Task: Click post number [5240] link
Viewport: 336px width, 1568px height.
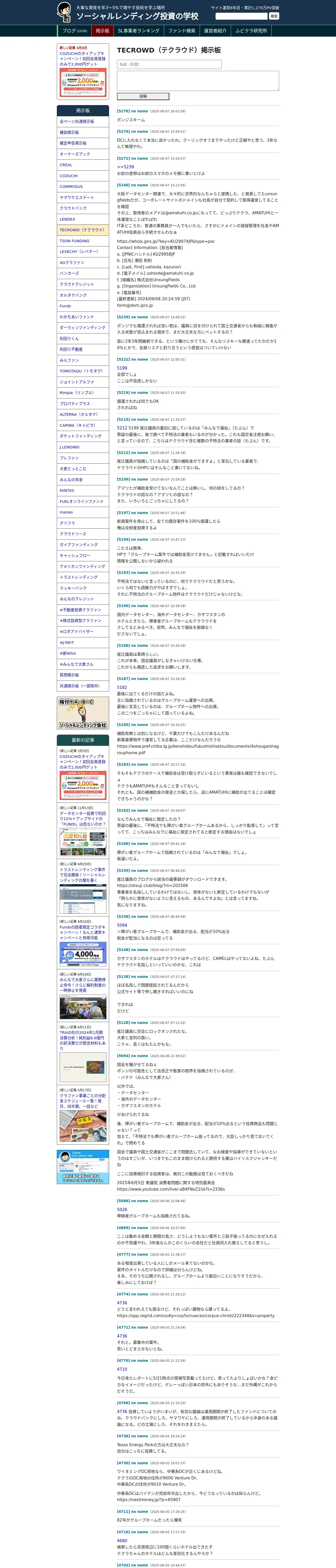Action: pyautogui.click(x=123, y=185)
